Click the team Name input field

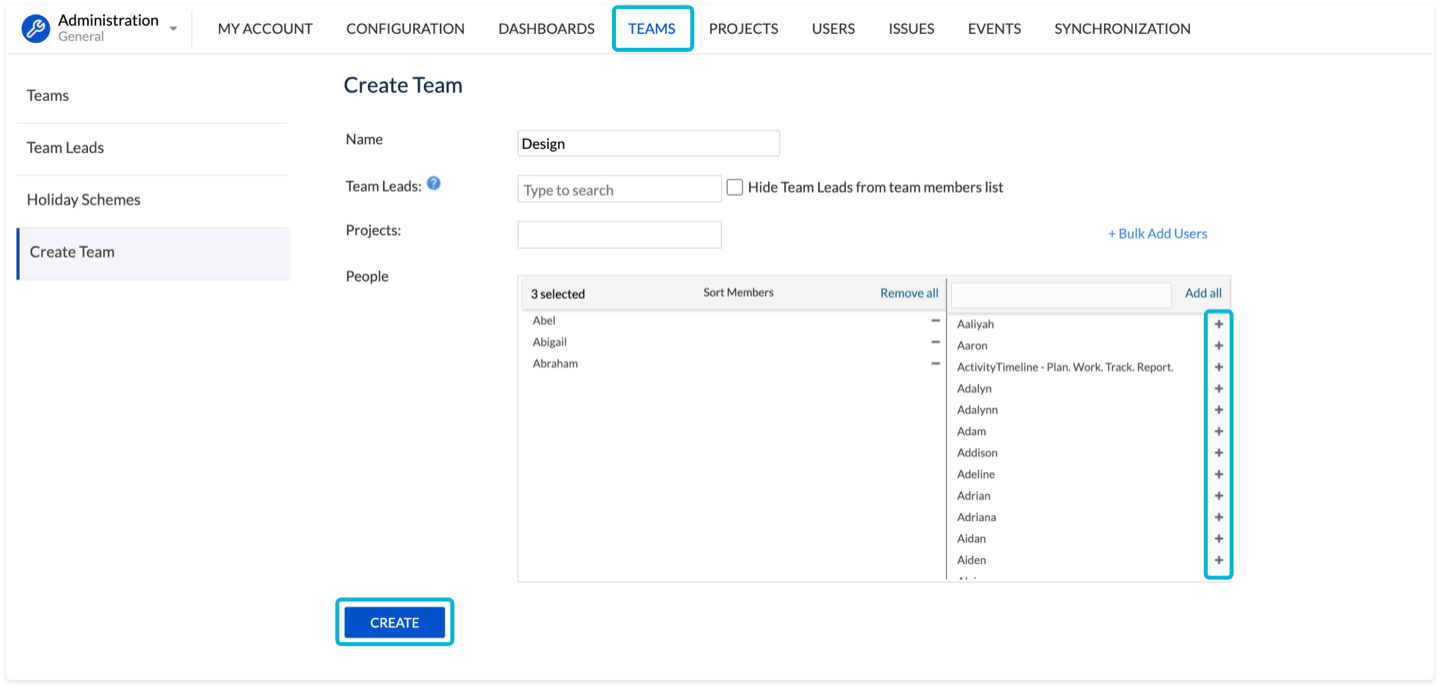pos(648,144)
